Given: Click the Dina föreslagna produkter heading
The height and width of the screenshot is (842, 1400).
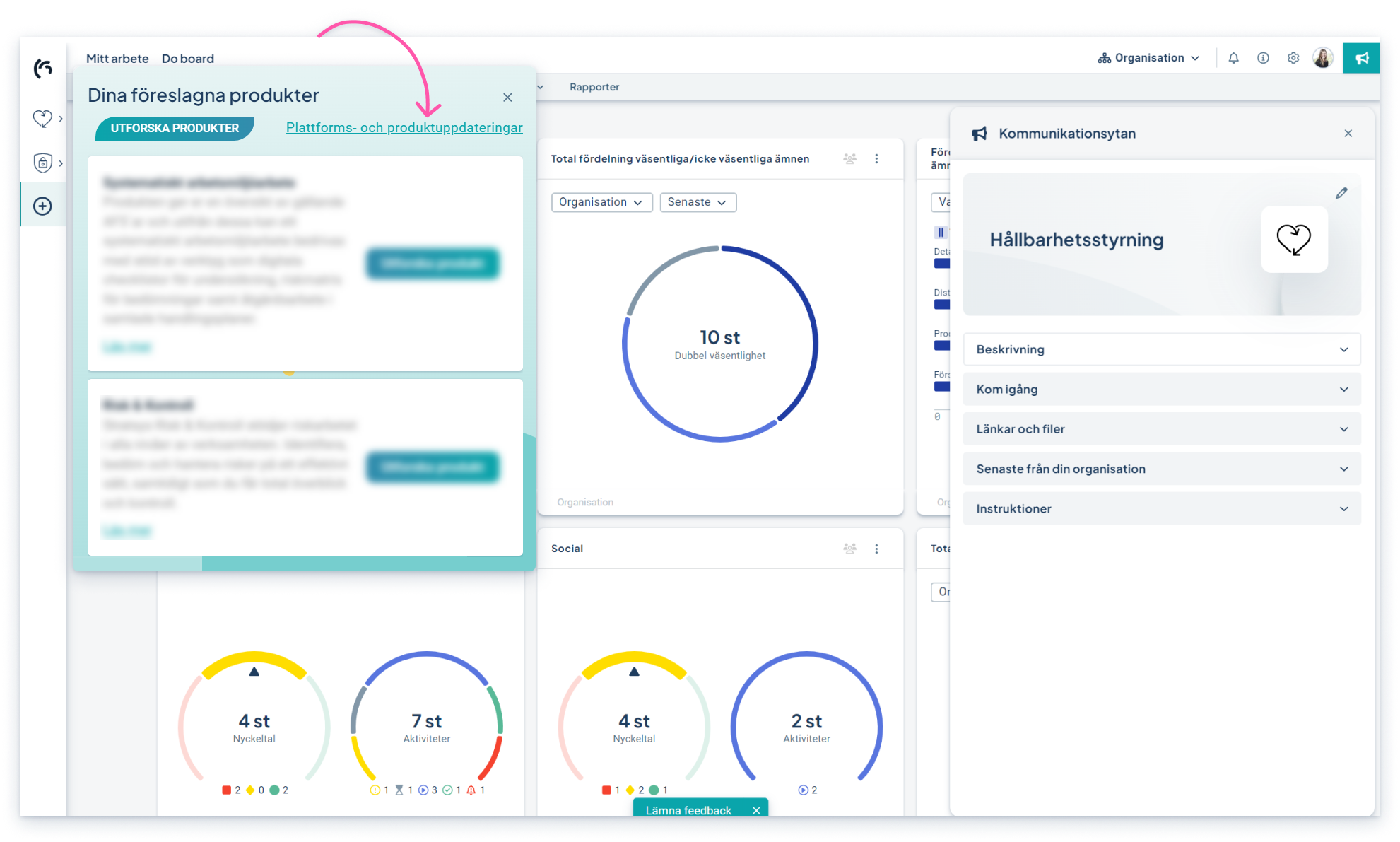Looking at the screenshot, I should tap(204, 95).
